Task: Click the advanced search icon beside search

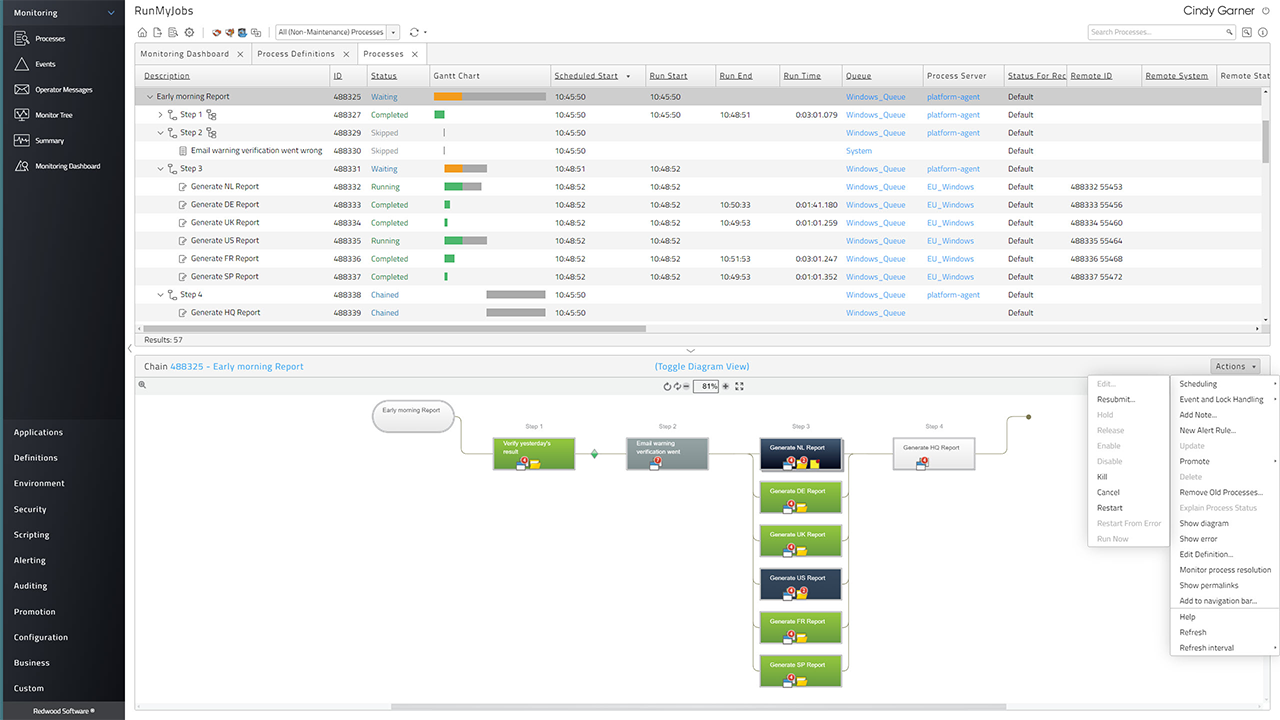Action: [x=1247, y=32]
